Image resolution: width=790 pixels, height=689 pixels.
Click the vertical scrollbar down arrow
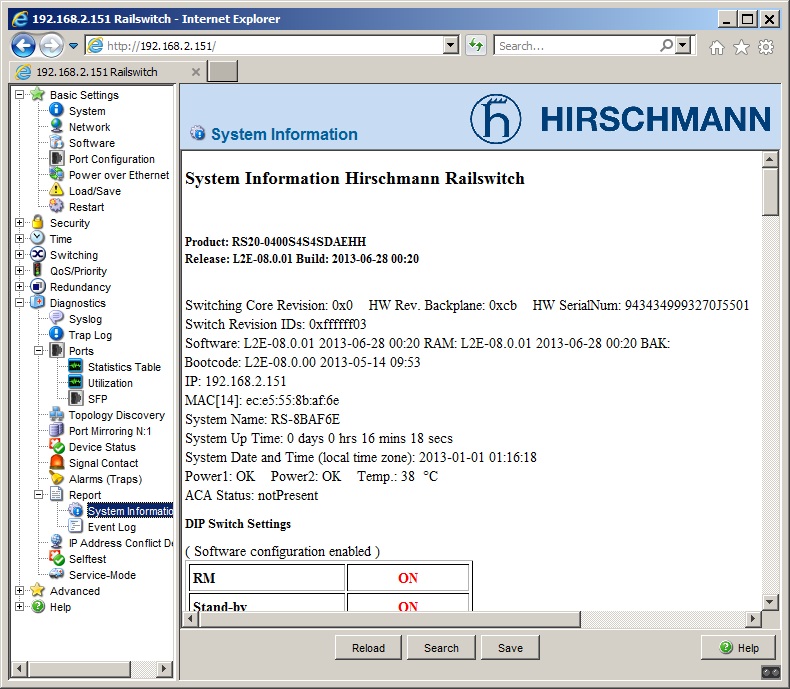pos(770,601)
